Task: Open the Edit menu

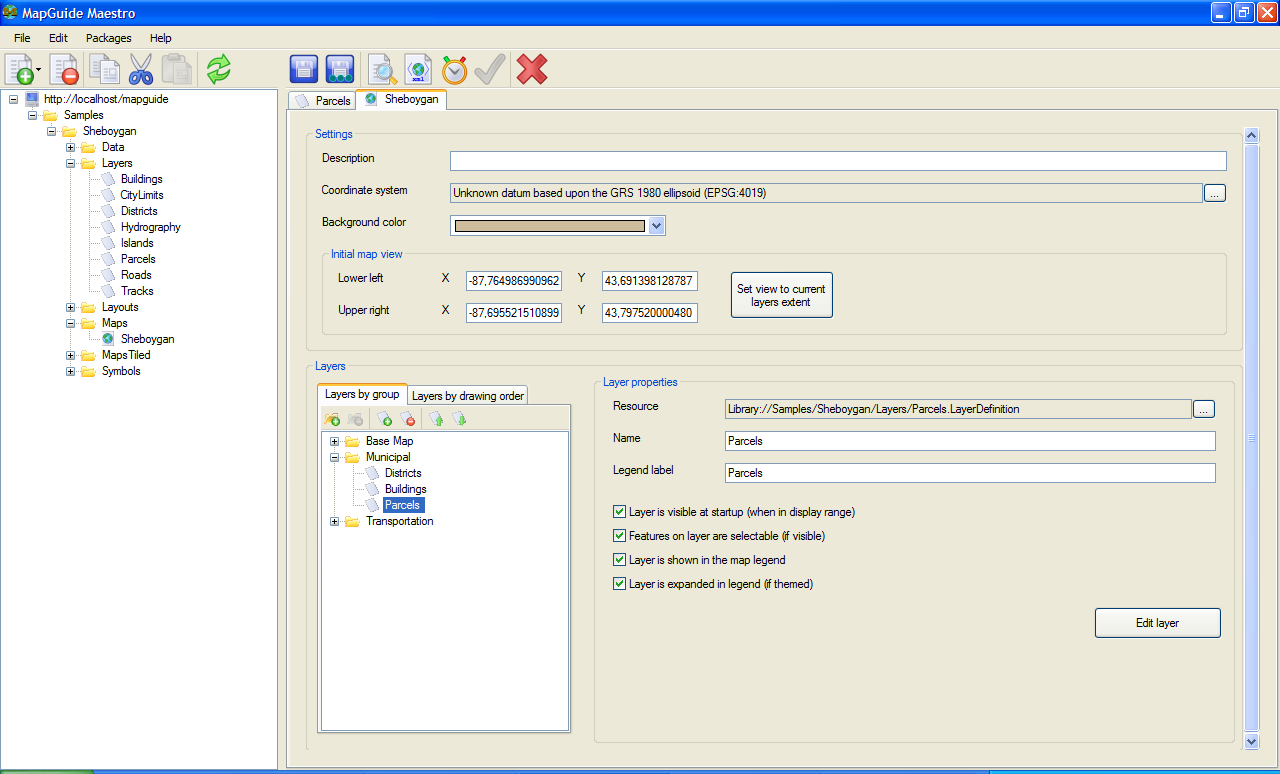Action: (x=58, y=38)
